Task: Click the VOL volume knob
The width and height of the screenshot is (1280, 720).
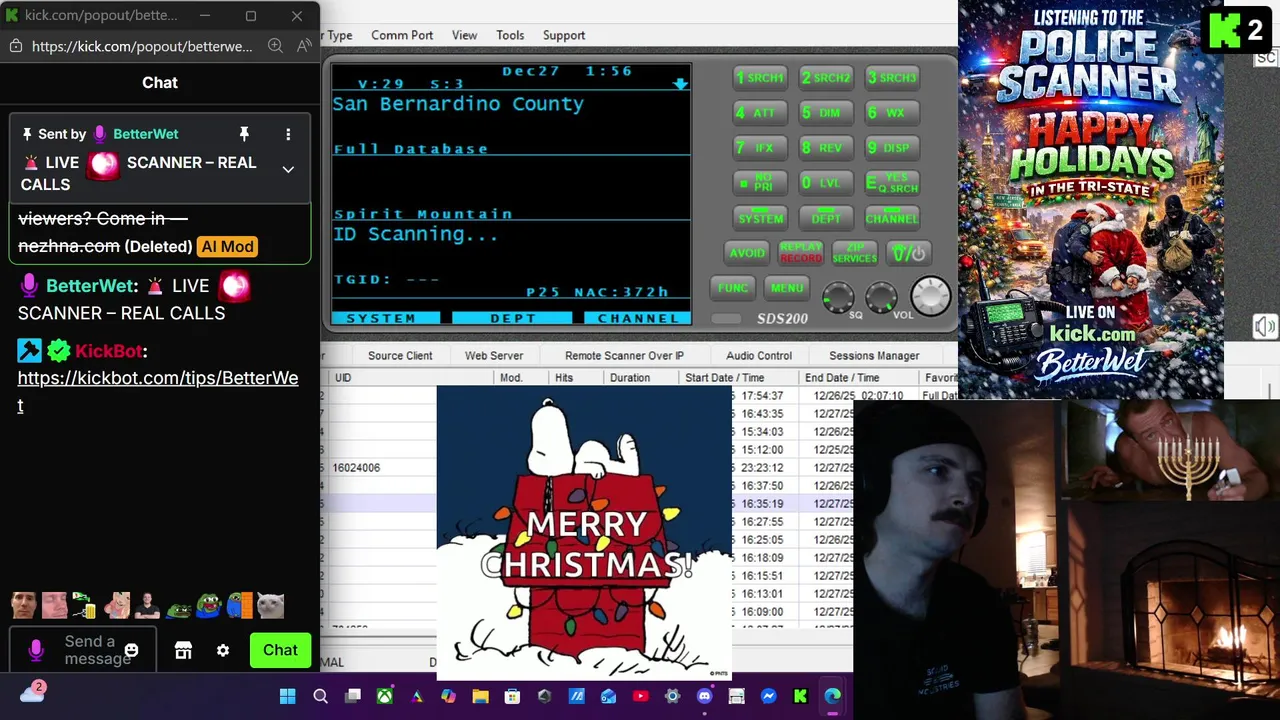Action: (x=881, y=296)
